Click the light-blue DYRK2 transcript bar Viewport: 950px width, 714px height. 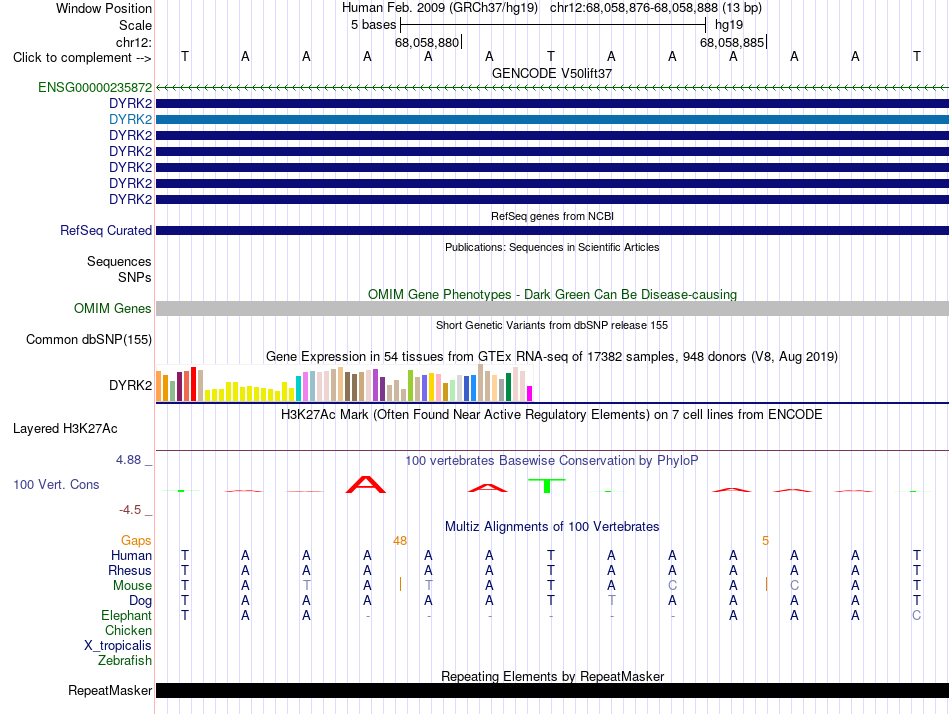pyautogui.click(x=552, y=119)
